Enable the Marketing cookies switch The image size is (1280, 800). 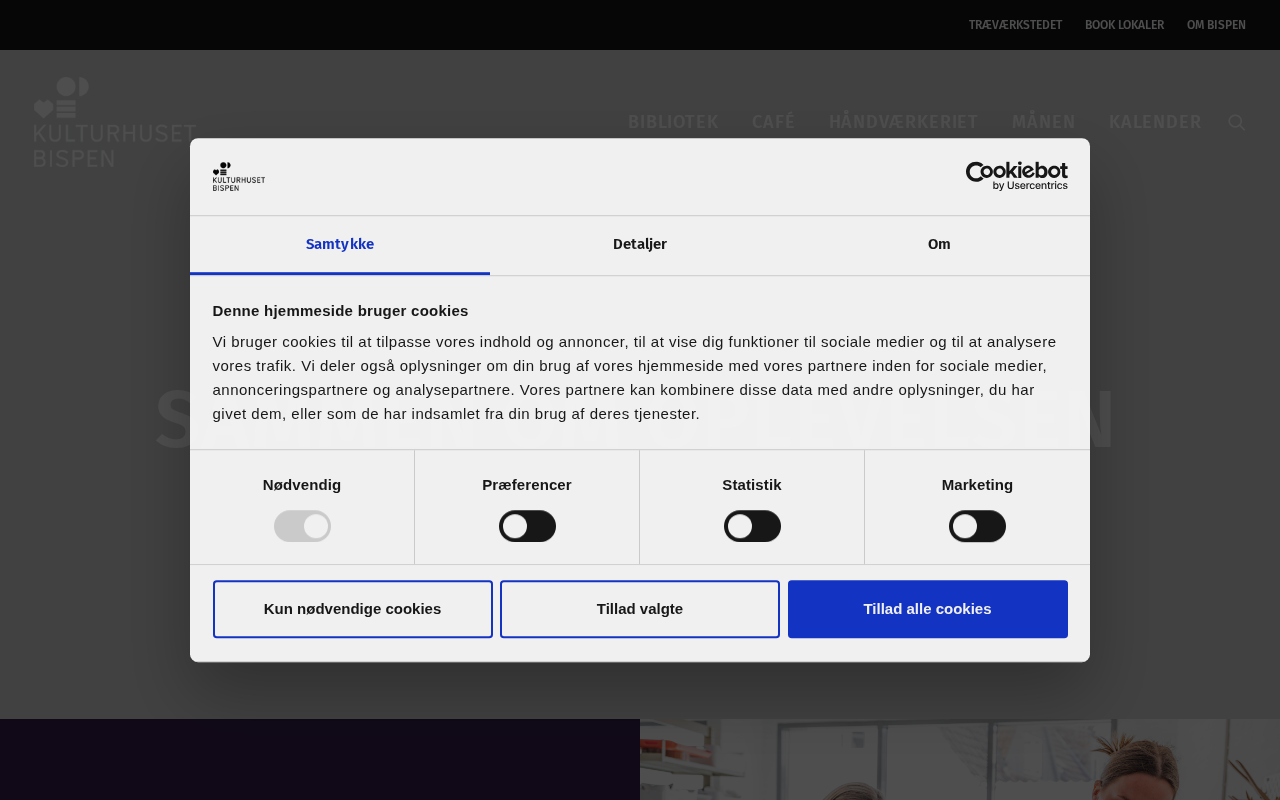[977, 526]
